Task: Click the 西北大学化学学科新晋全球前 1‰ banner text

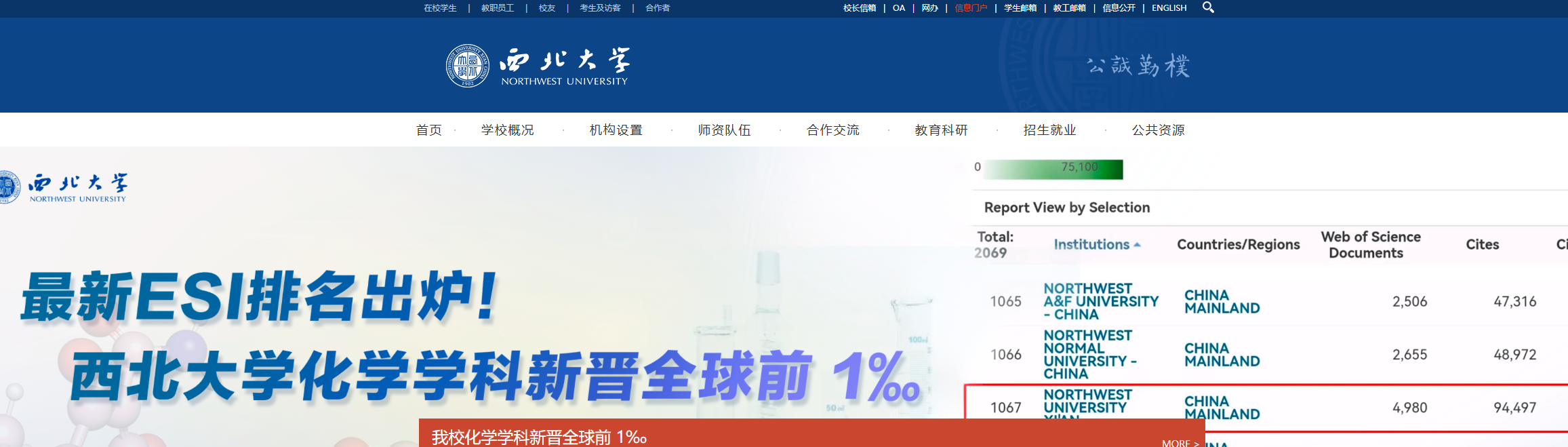Action: click(x=496, y=376)
